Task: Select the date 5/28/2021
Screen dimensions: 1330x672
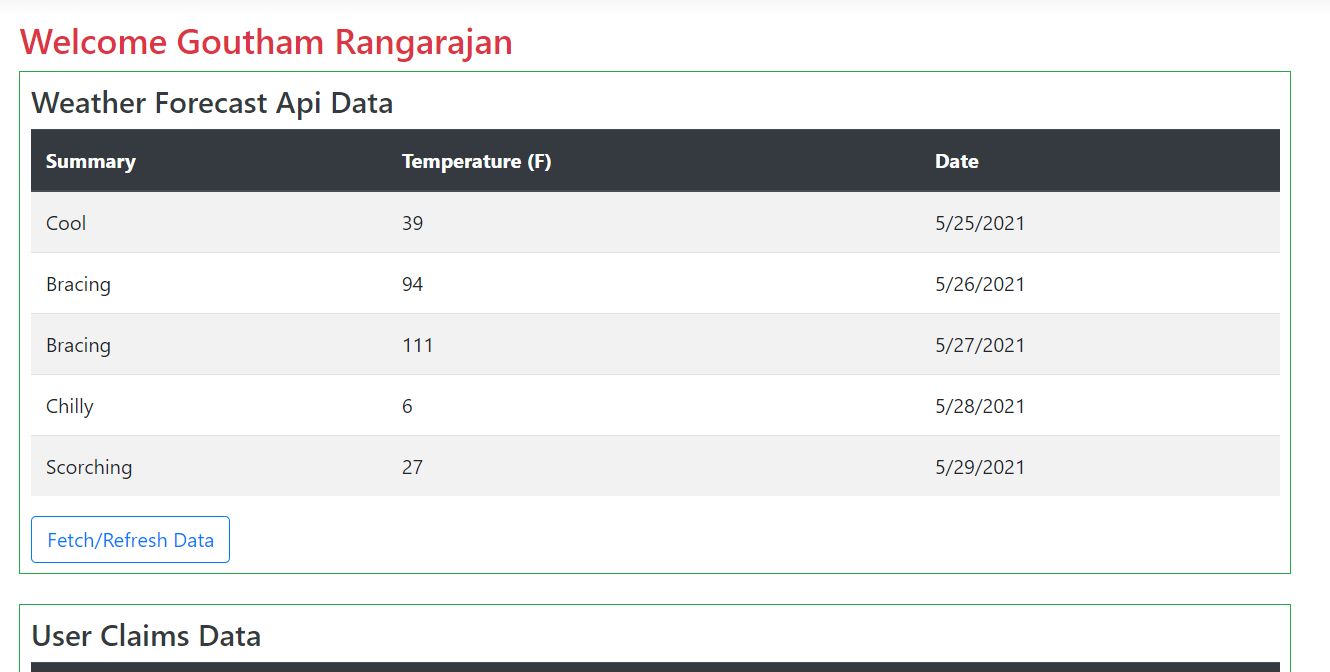Action: pos(980,406)
